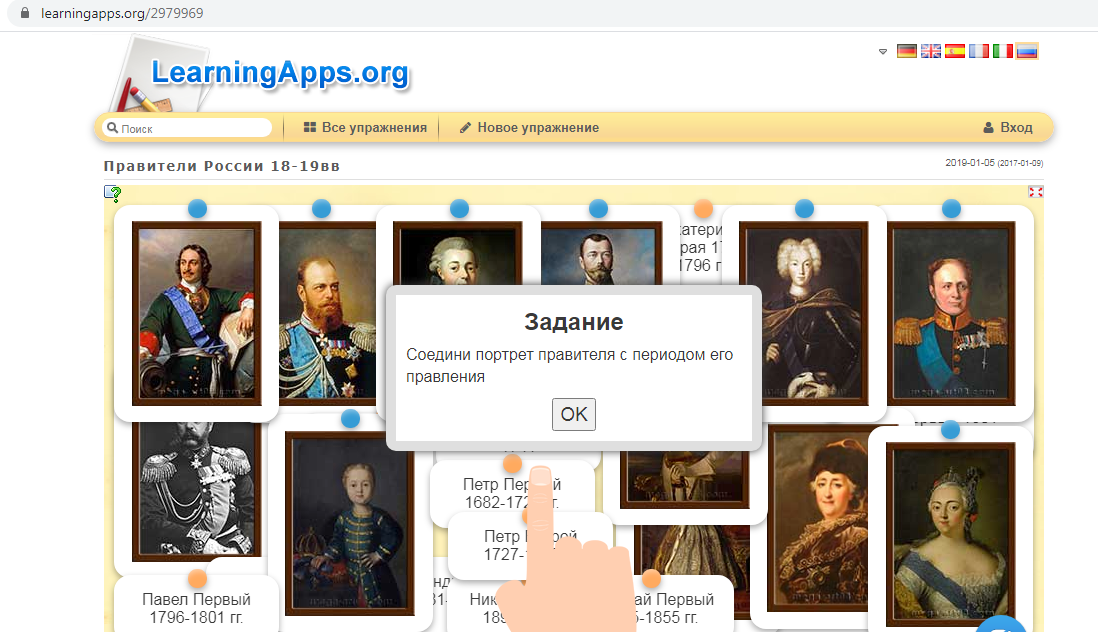This screenshot has height=632, width=1098.
Task: Select the Spanish flag language icon
Action: pos(954,51)
